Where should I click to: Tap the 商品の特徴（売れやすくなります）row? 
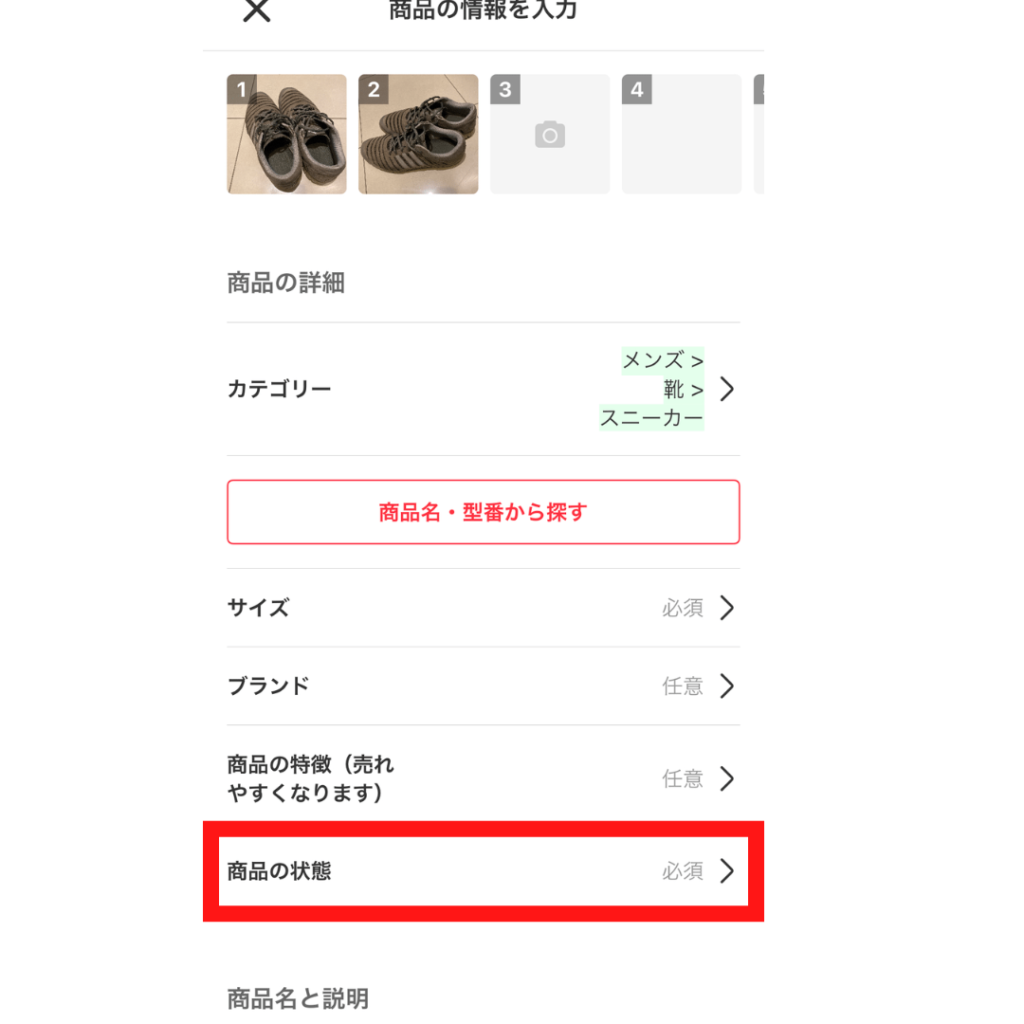point(483,778)
